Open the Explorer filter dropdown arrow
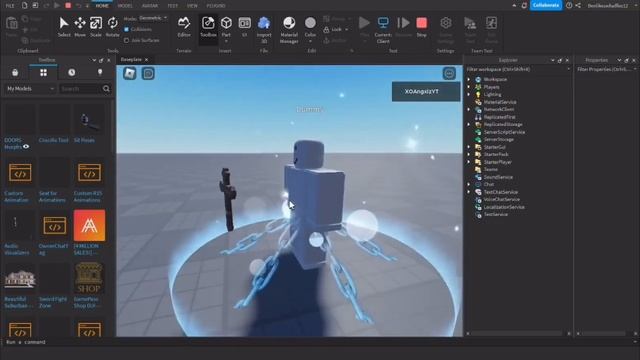Screen dimensions: 640x360 pos(568,69)
